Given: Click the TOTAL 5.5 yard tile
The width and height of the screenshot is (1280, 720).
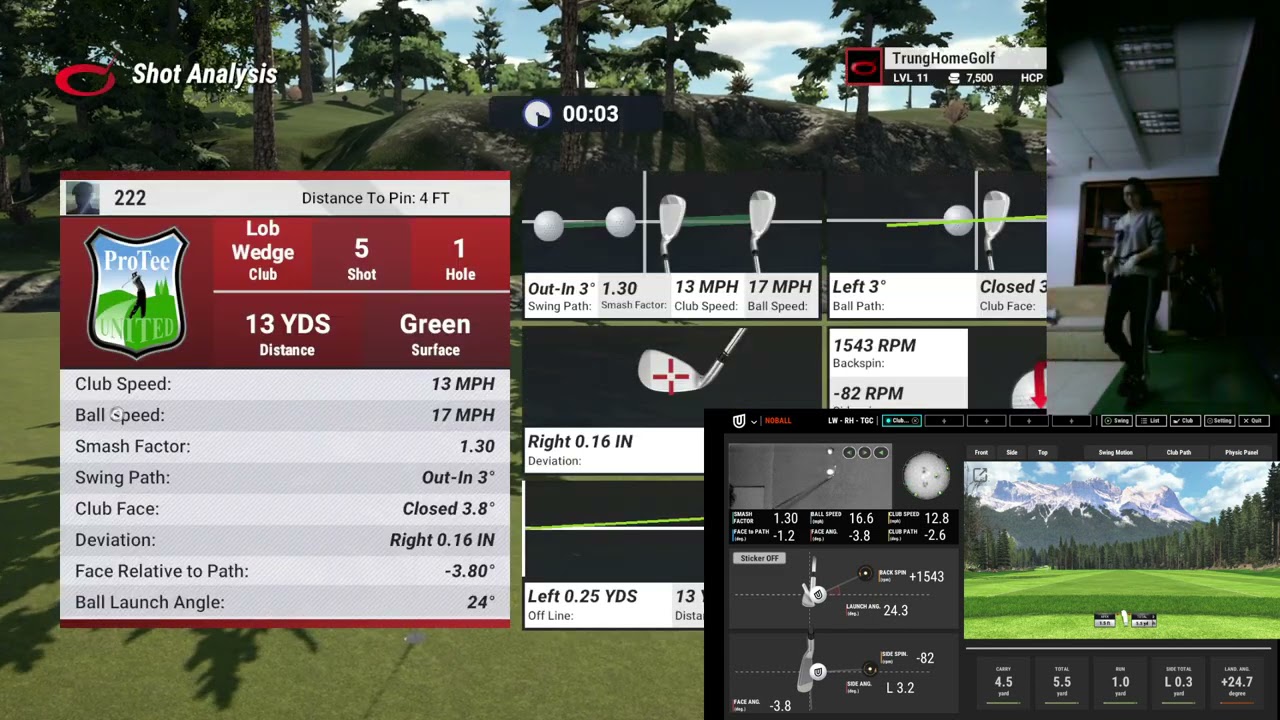Looking at the screenshot, I should pos(1062,681).
